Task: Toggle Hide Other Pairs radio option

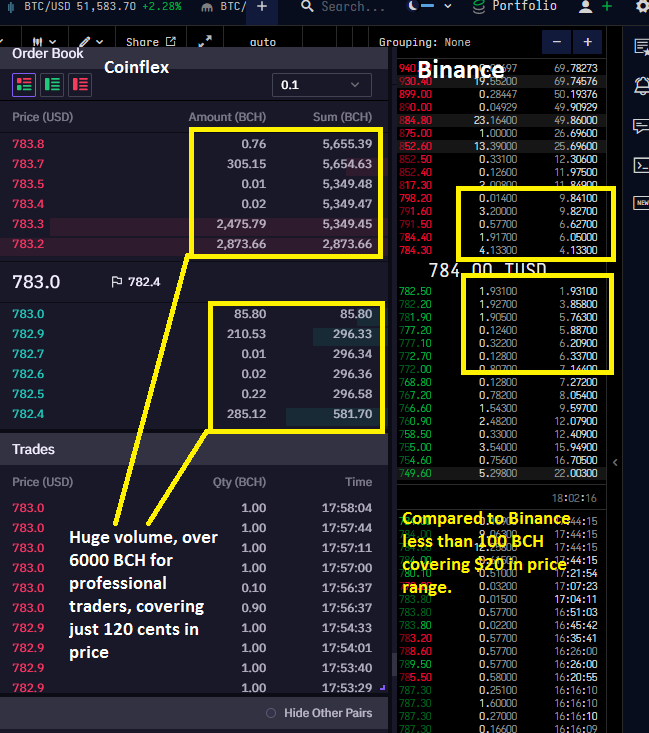Action: pos(271,713)
